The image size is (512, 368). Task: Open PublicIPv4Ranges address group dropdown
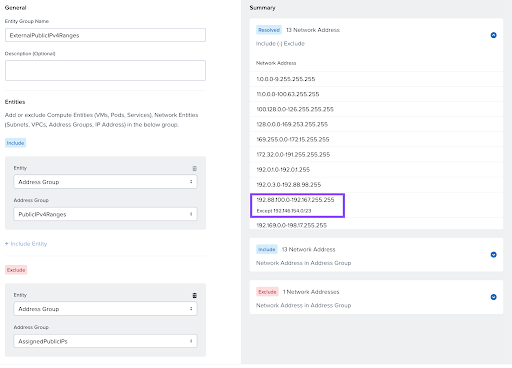point(105,214)
